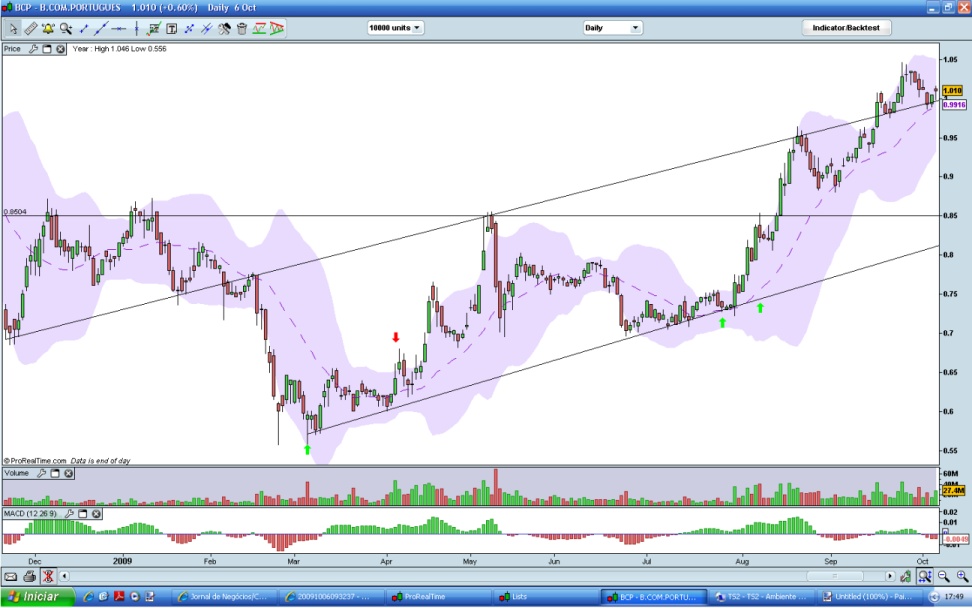This screenshot has height=608, width=972.
Task: Open the 10000 units dropdown
Action: 395,28
